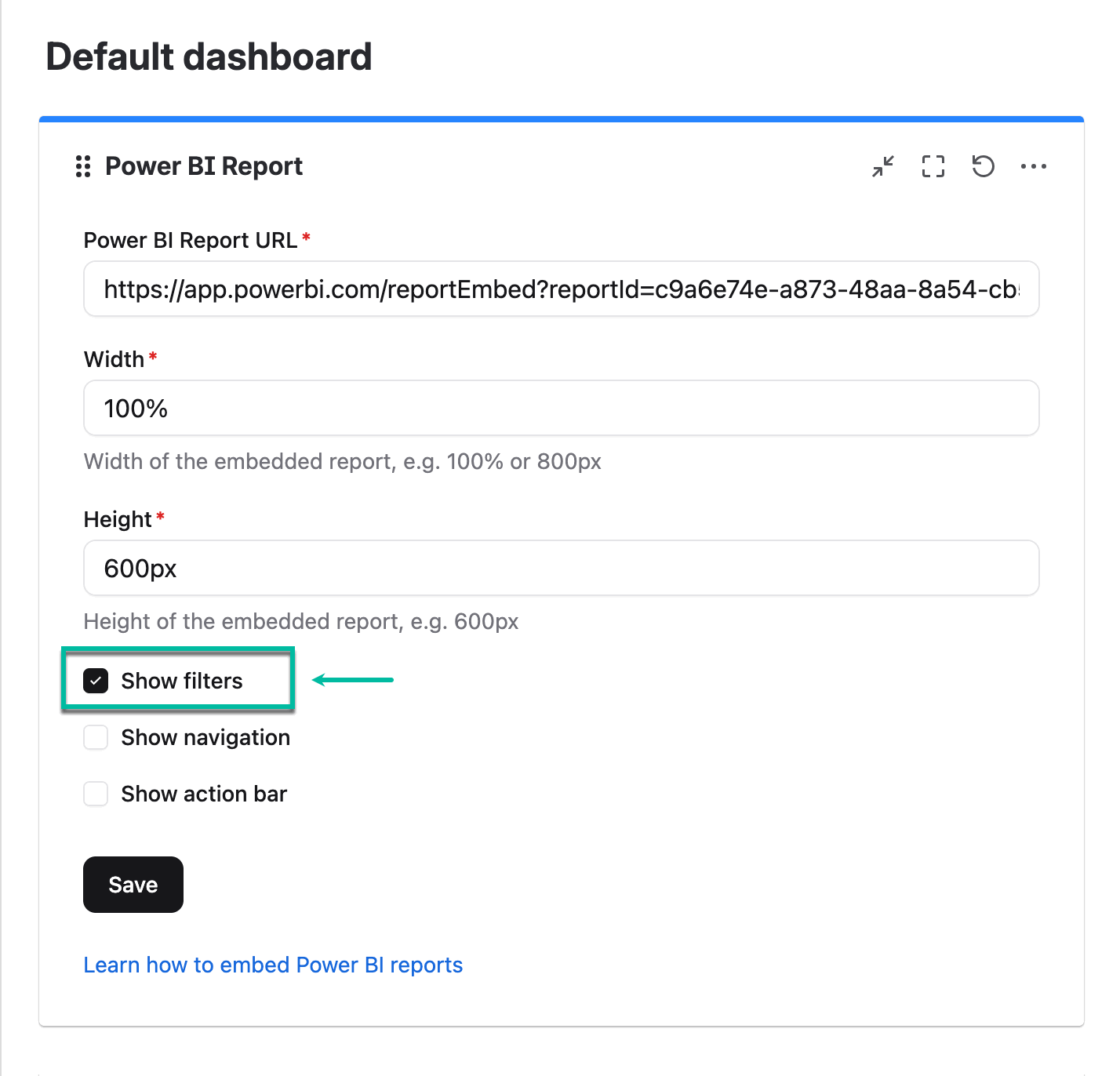Click into the Power BI Report URL field
Image resolution: width=1120 pixels, height=1076 pixels.
pos(561,289)
